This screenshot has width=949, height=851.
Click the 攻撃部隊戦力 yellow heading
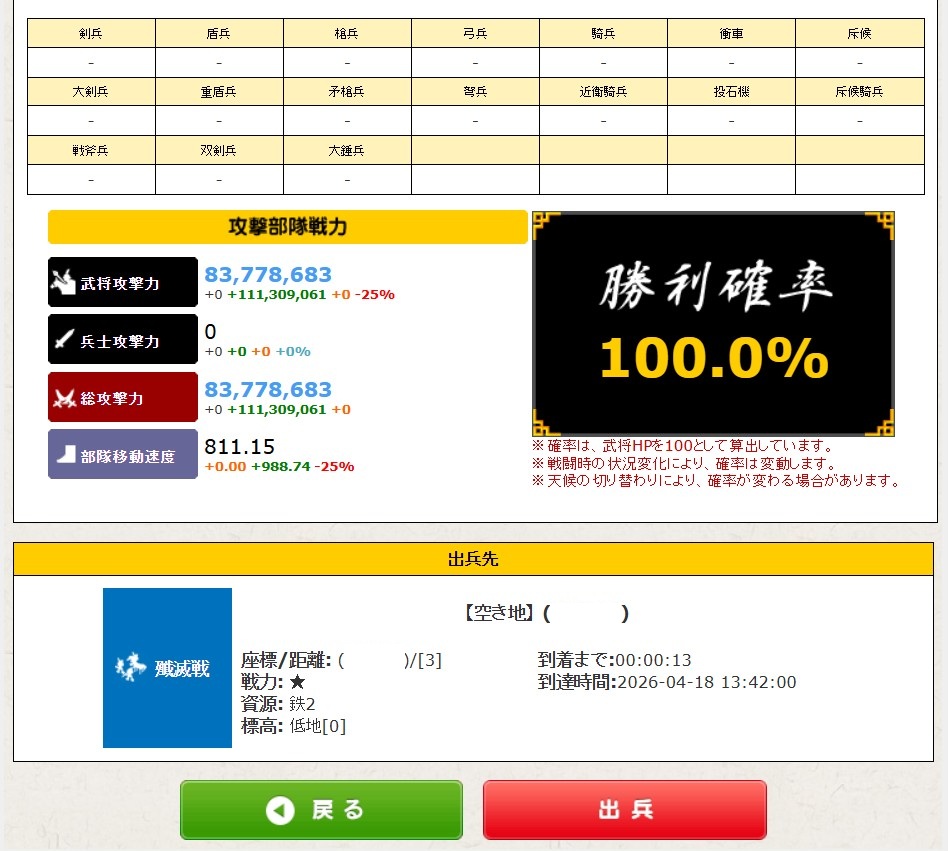(287, 227)
